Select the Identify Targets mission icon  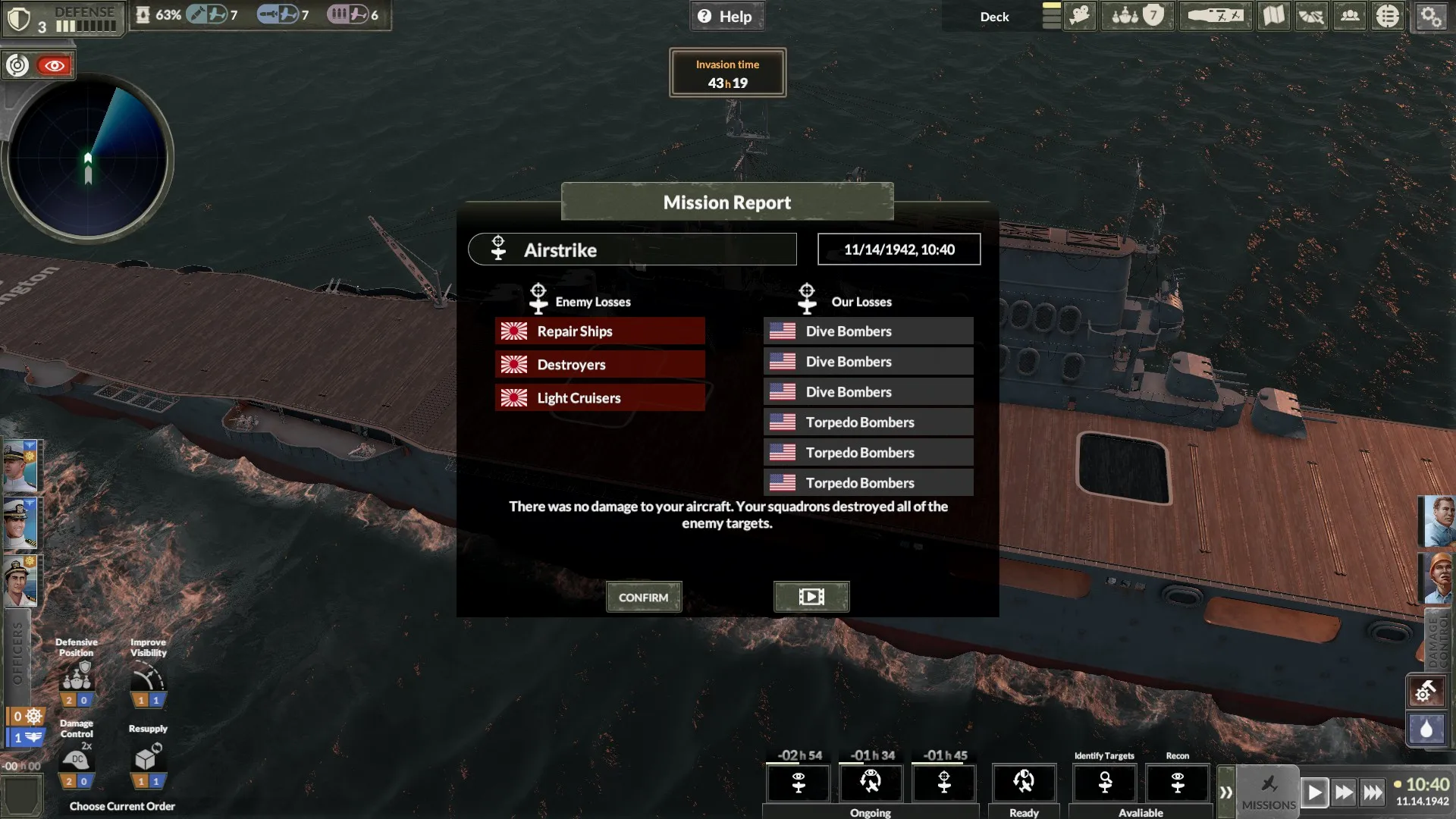(x=1105, y=783)
